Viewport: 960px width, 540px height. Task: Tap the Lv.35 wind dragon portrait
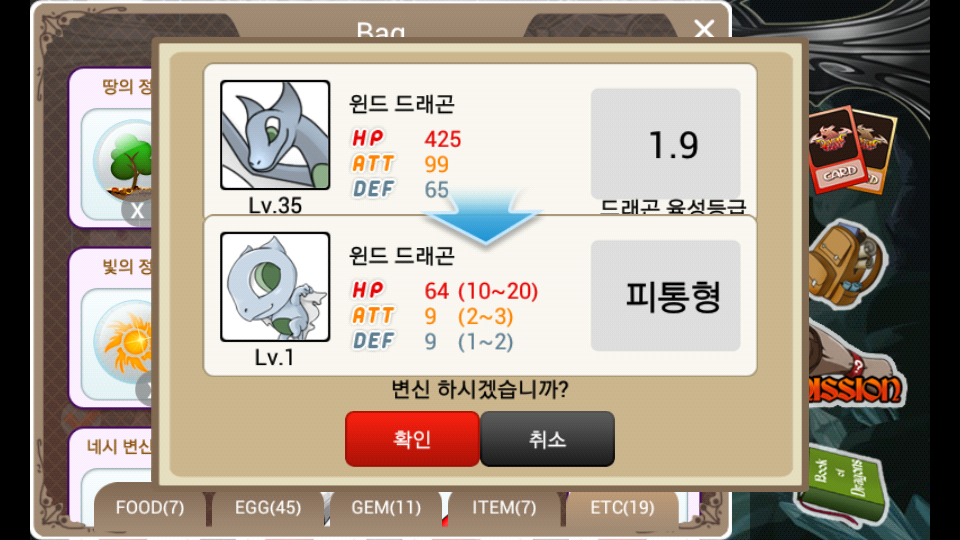point(275,135)
